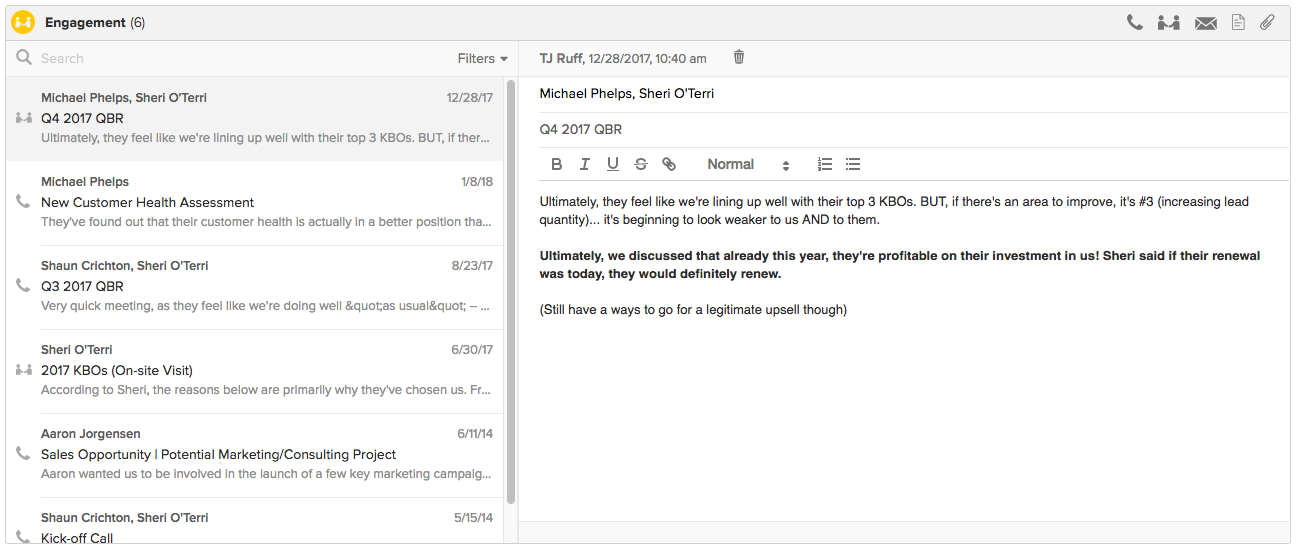Screen dimensions: 1298x549
Task: Log a phone call via header phone icon
Action: 1134,22
